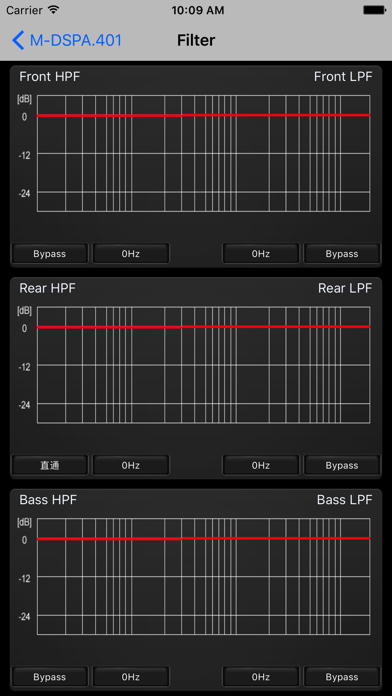Image resolution: width=392 pixels, height=696 pixels.
Task: Tap the Wi-Fi status icon
Action: (x=54, y=10)
